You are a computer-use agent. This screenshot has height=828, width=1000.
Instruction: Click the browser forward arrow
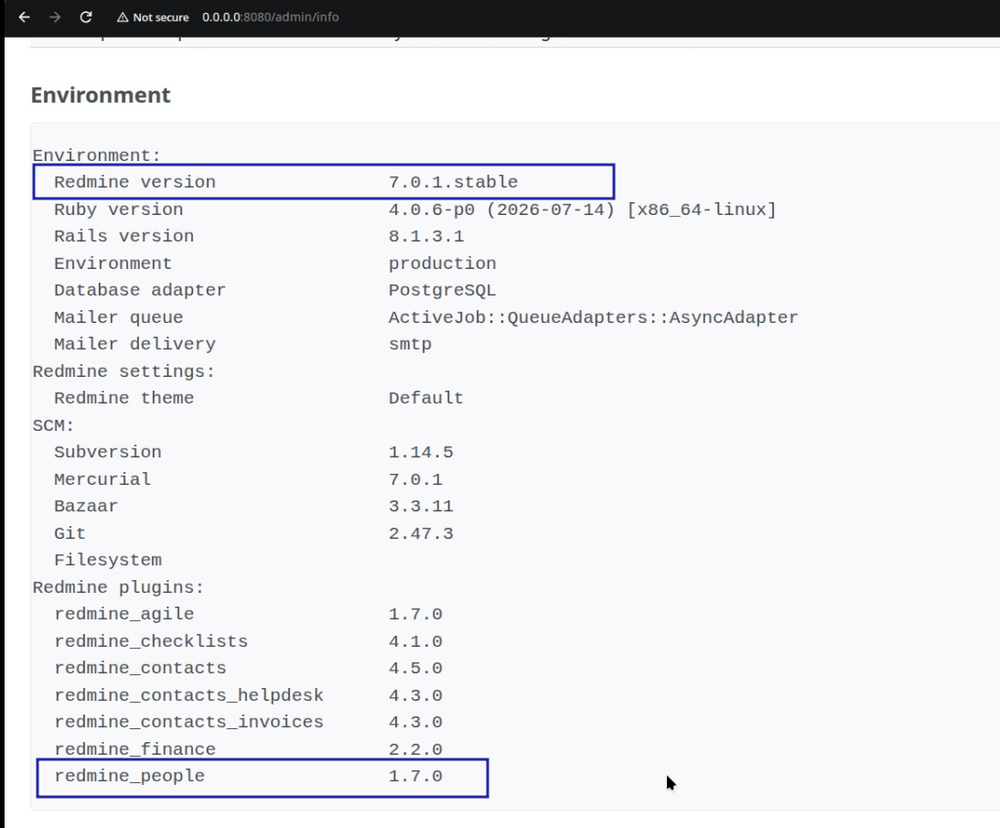pos(55,17)
